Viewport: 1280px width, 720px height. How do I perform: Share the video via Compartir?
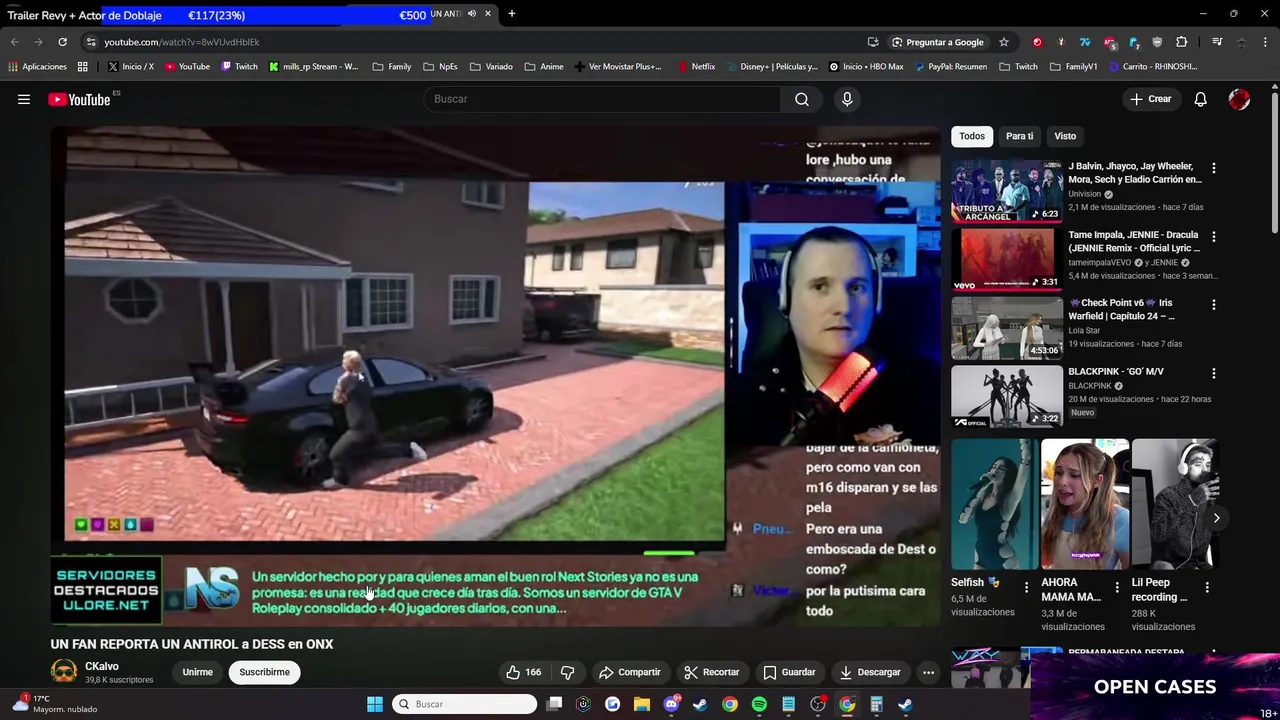(629, 672)
